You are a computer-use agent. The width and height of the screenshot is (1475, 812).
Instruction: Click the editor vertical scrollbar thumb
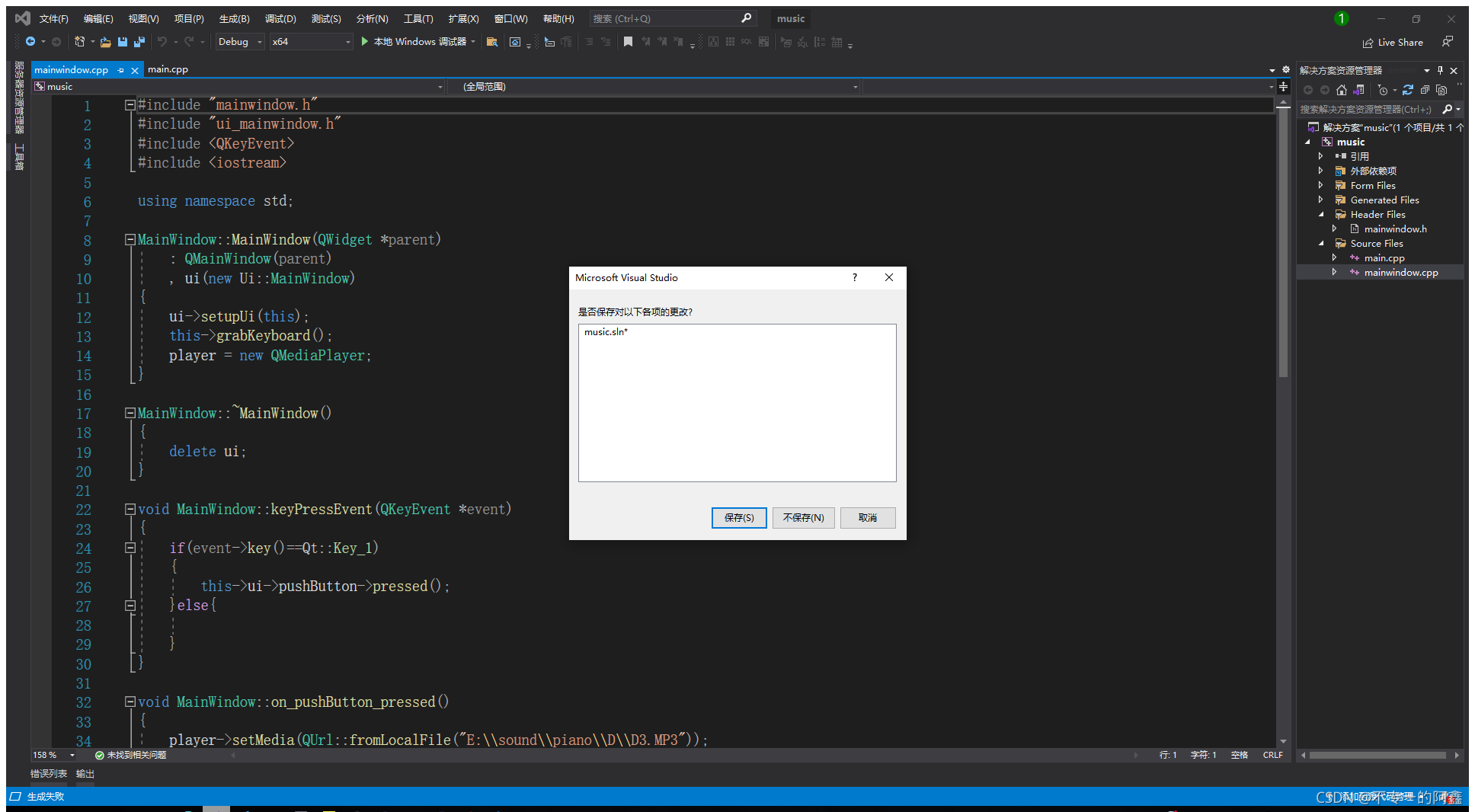point(1284,244)
